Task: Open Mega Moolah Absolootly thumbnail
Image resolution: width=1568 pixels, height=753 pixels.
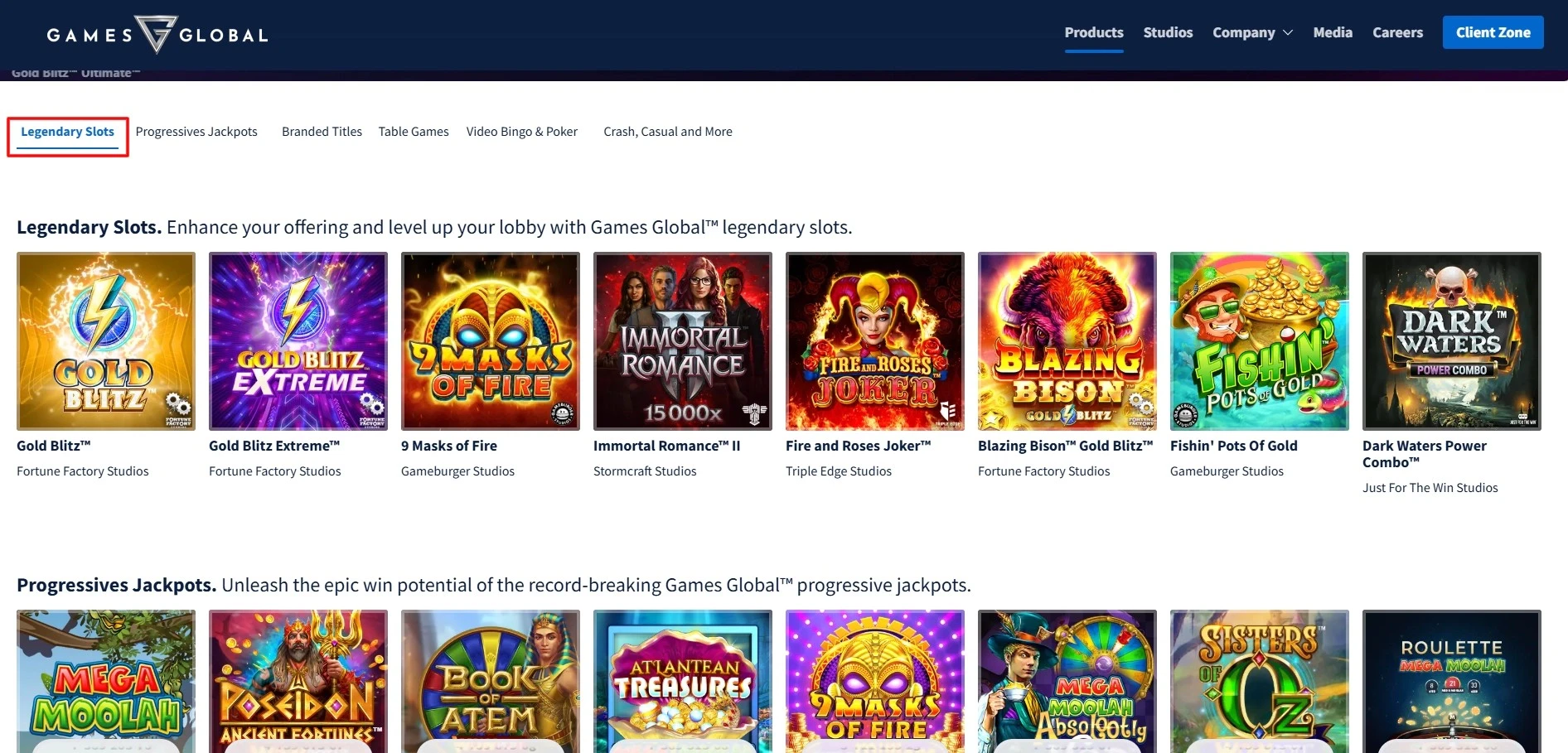Action: pyautogui.click(x=1067, y=682)
